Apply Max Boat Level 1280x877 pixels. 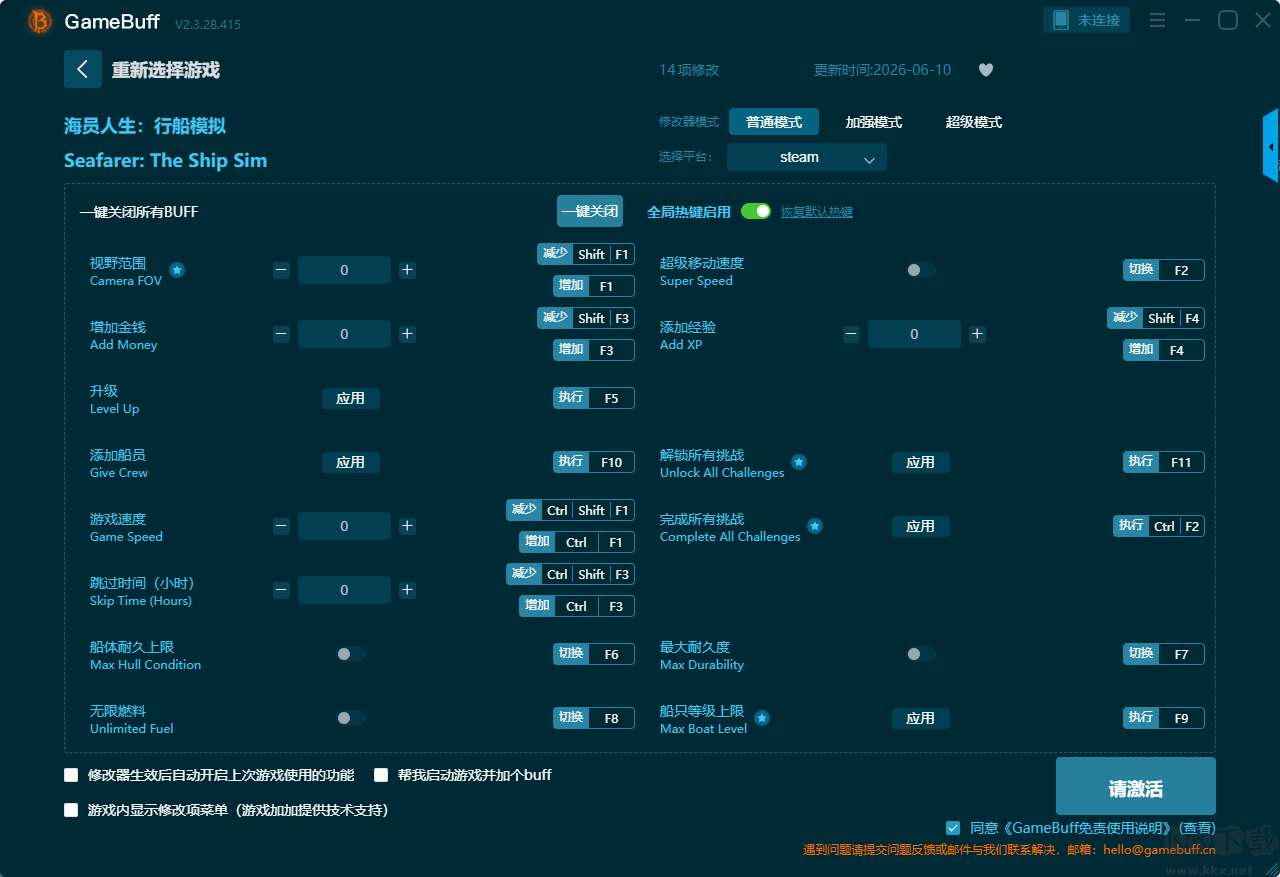pos(921,718)
